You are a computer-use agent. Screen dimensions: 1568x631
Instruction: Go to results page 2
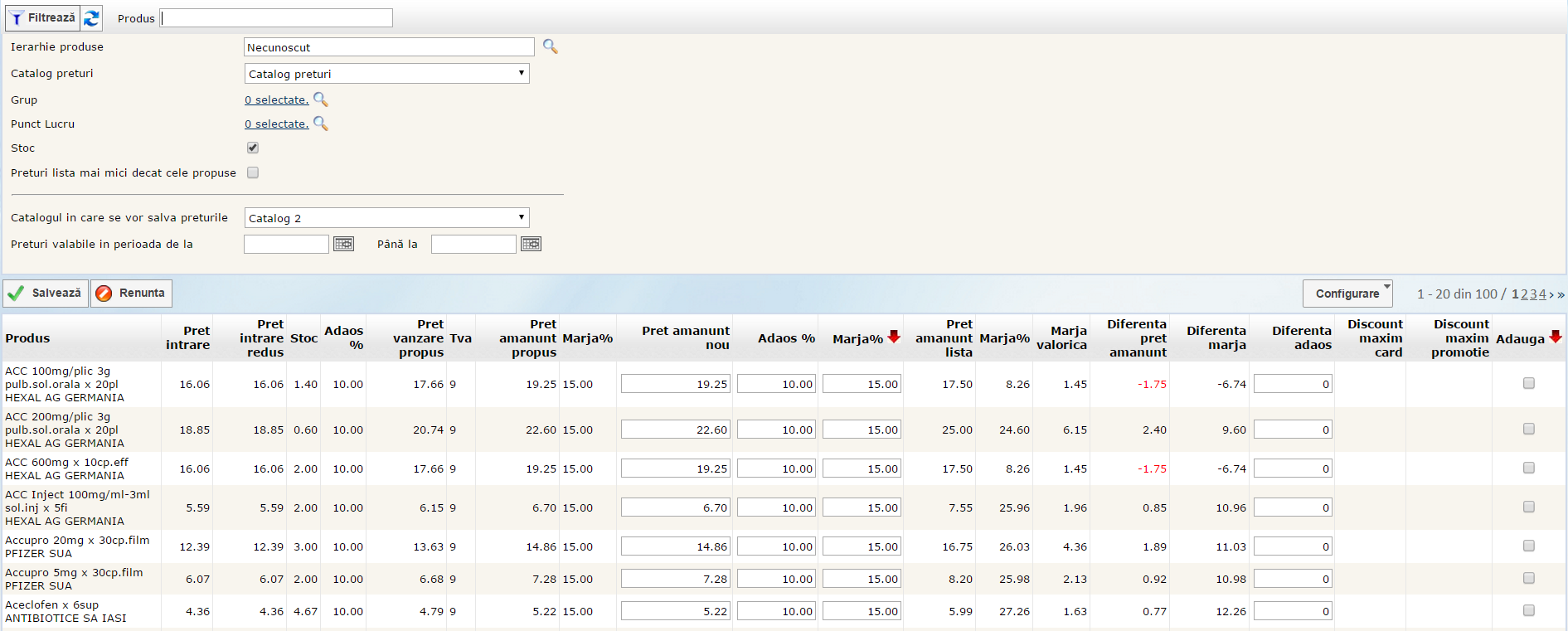point(1524,294)
